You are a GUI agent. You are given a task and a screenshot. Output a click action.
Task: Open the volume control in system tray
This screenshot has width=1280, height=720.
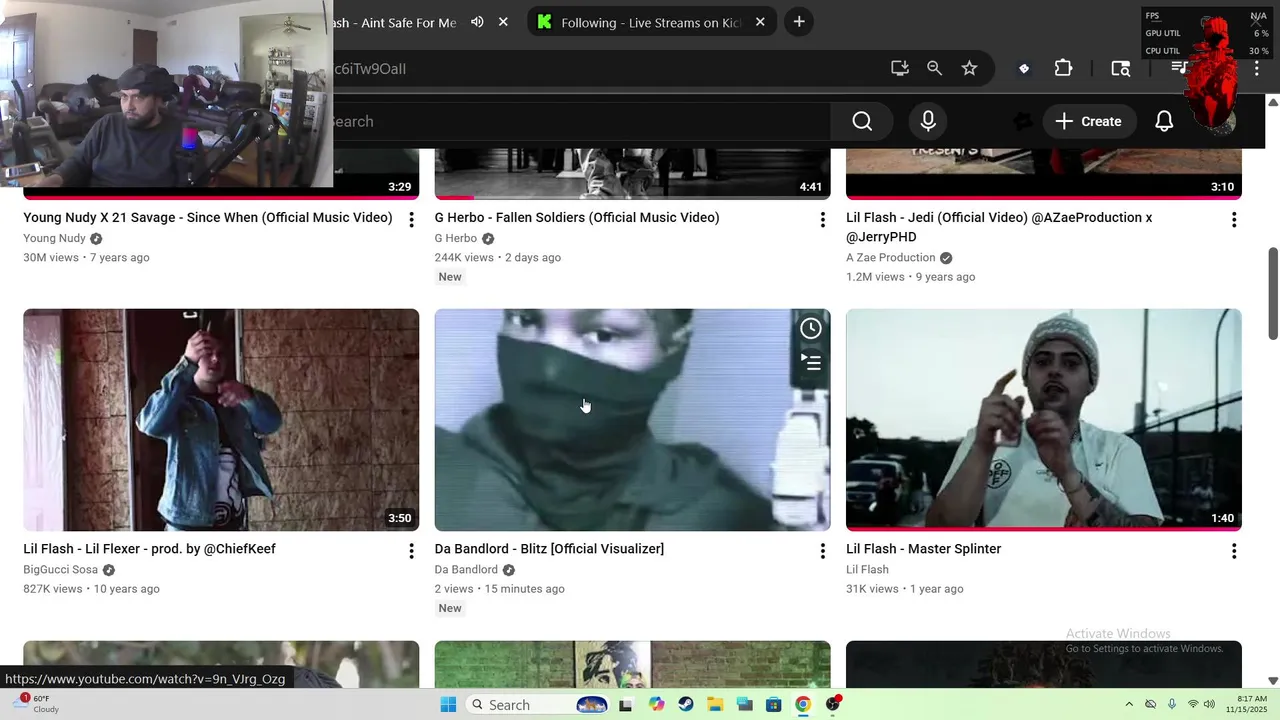[x=1208, y=705]
